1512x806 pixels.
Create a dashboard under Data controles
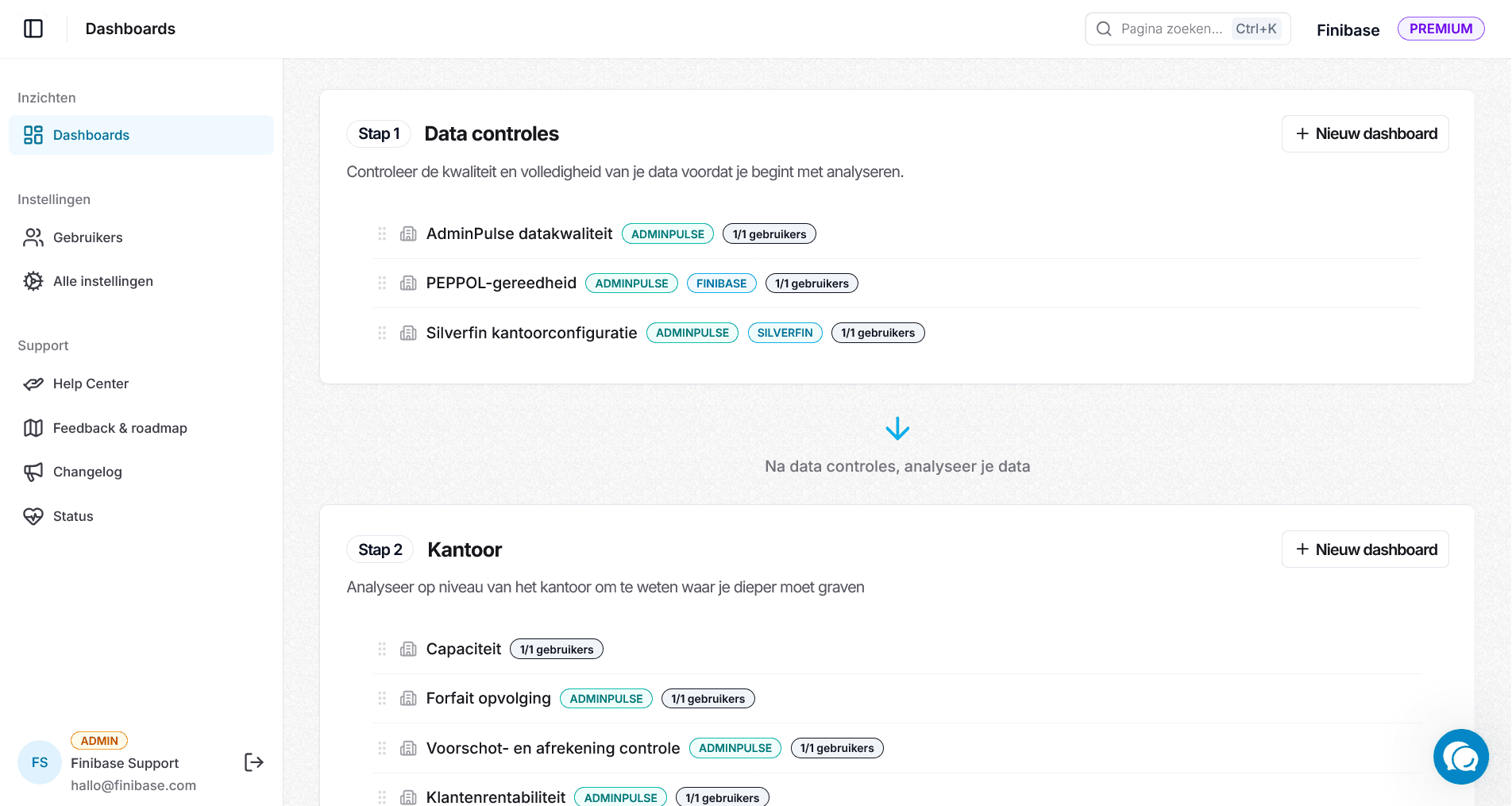(1364, 133)
